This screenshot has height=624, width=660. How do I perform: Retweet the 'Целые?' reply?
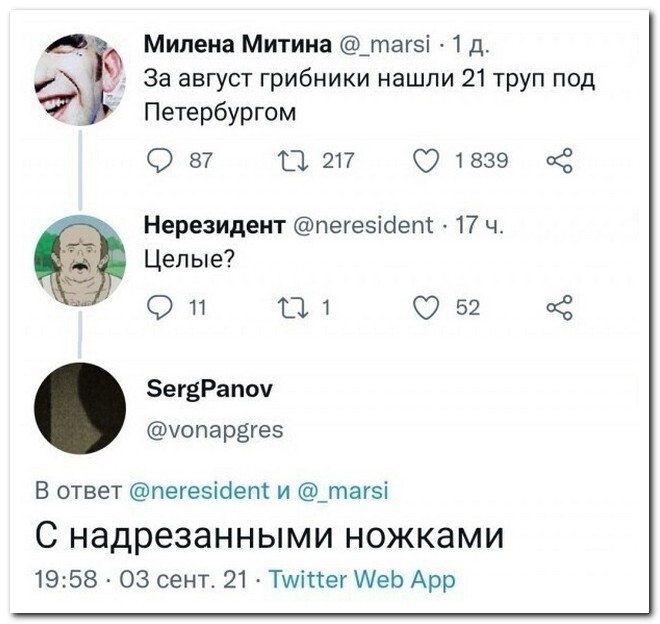click(x=294, y=308)
